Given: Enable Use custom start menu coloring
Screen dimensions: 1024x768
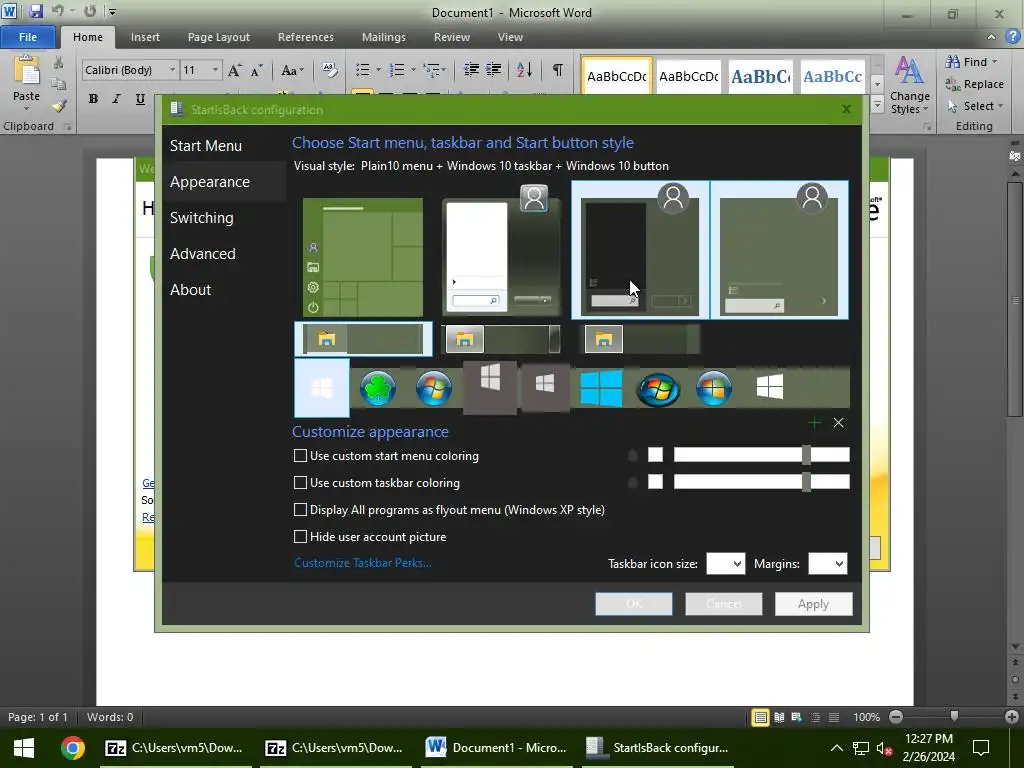Looking at the screenshot, I should 300,456.
